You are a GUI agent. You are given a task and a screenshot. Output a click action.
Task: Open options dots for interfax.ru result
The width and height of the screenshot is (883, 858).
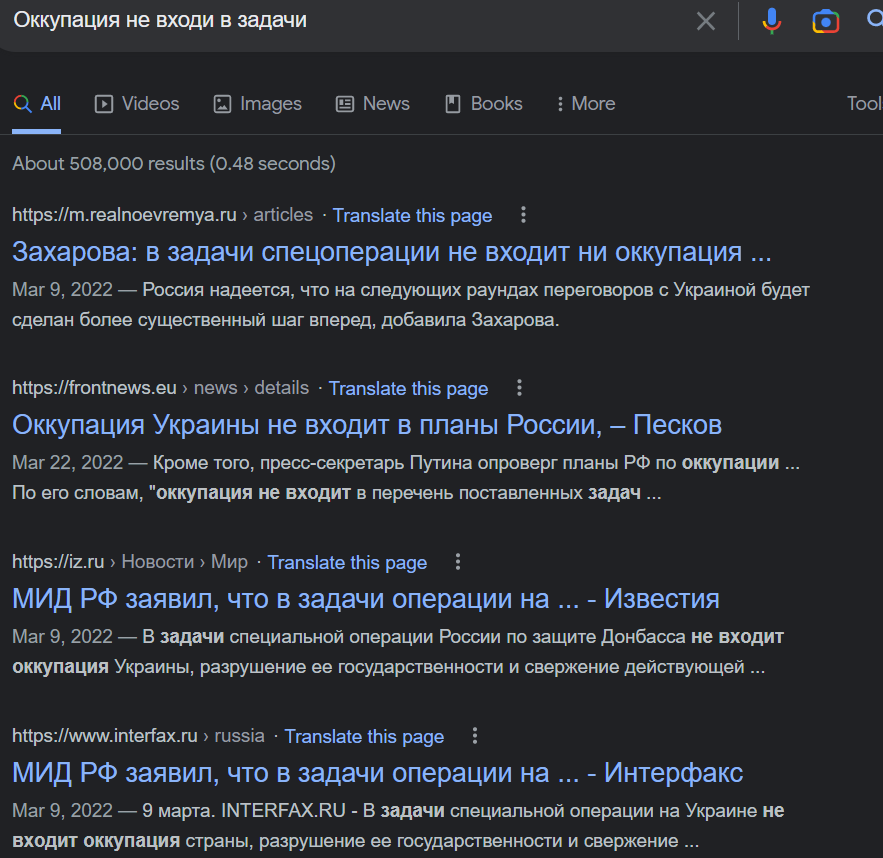coord(475,735)
